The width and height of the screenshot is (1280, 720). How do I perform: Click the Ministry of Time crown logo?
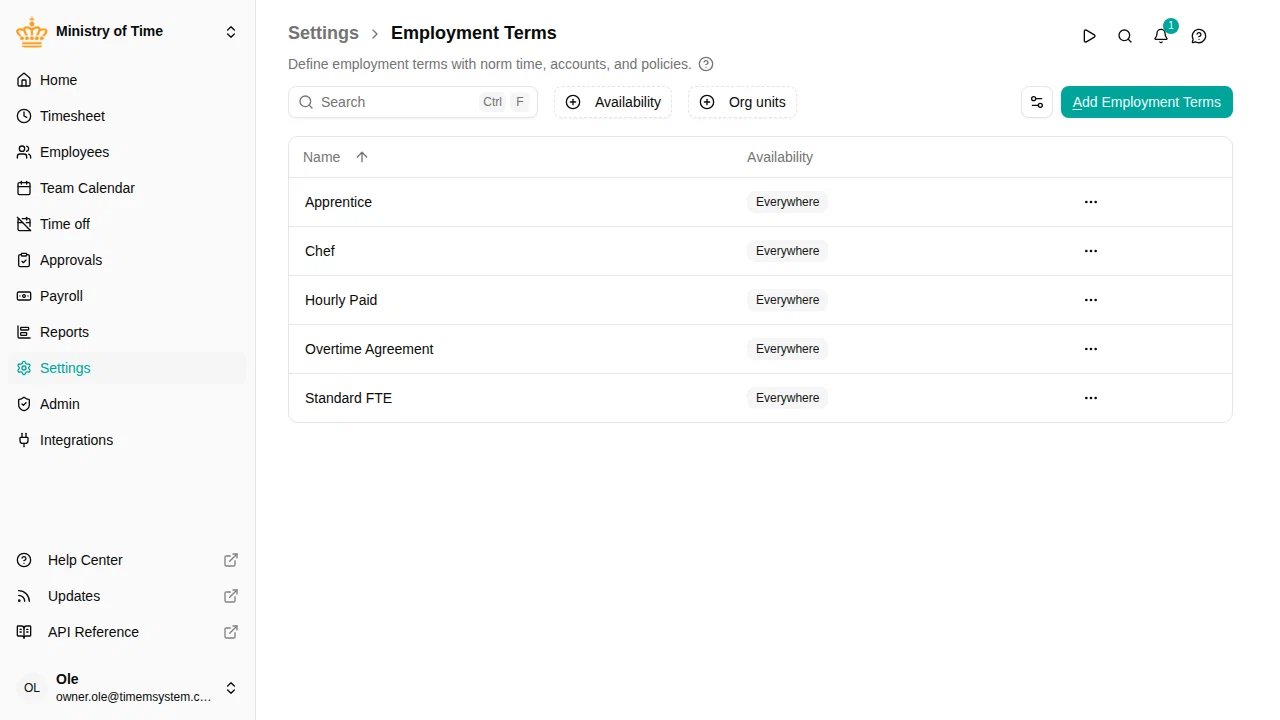(32, 32)
